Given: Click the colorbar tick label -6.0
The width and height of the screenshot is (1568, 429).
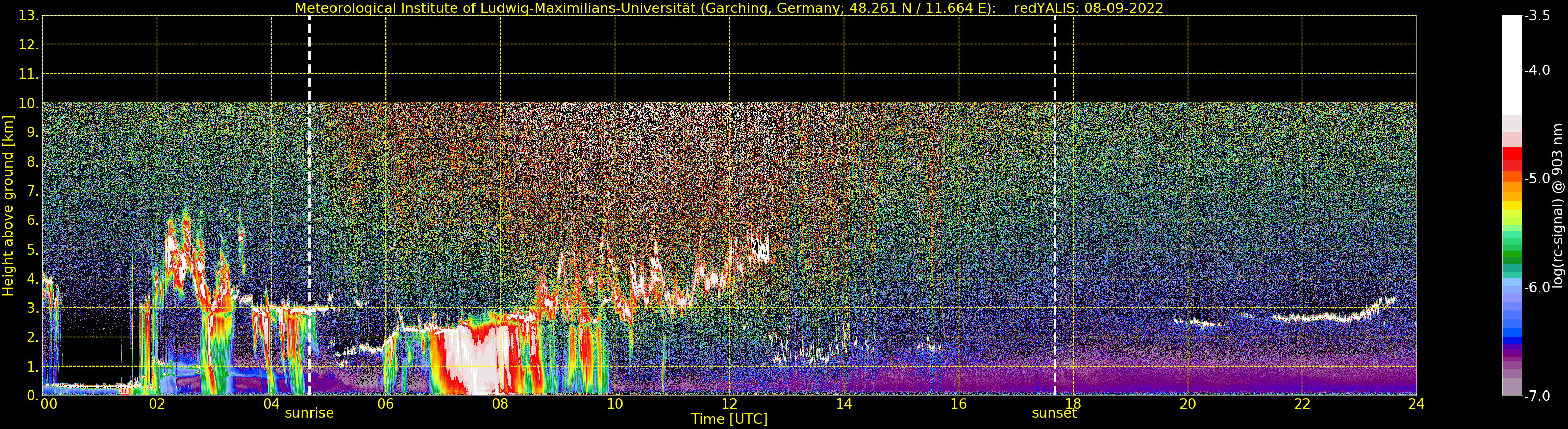Looking at the screenshot, I should pos(1537,287).
